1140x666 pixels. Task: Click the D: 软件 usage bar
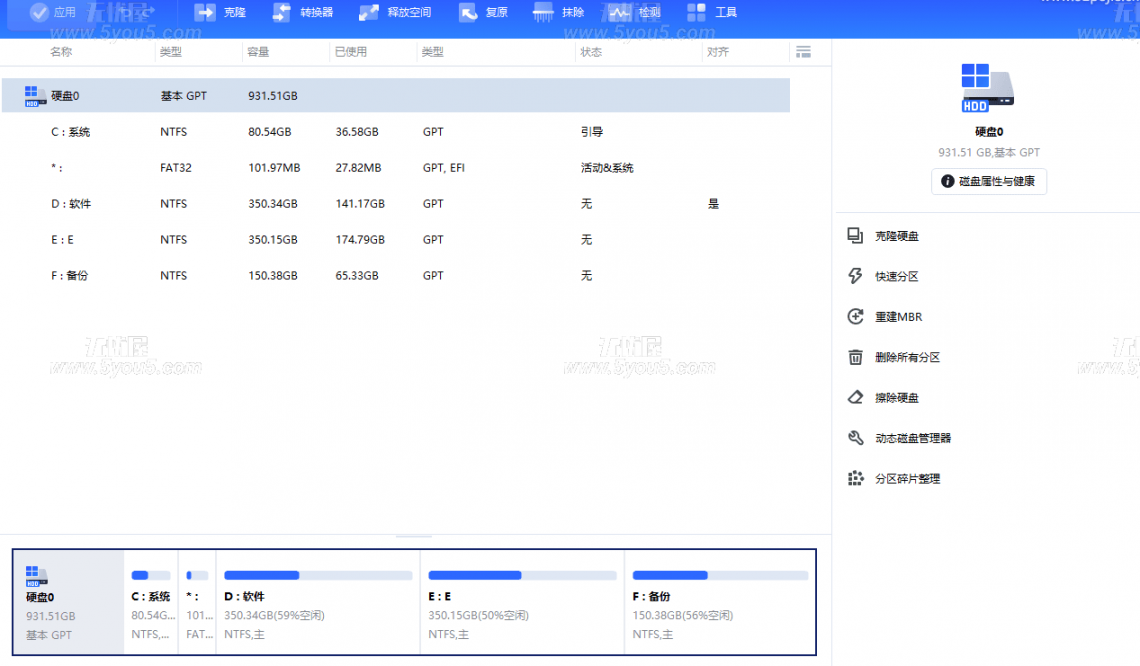[x=318, y=575]
